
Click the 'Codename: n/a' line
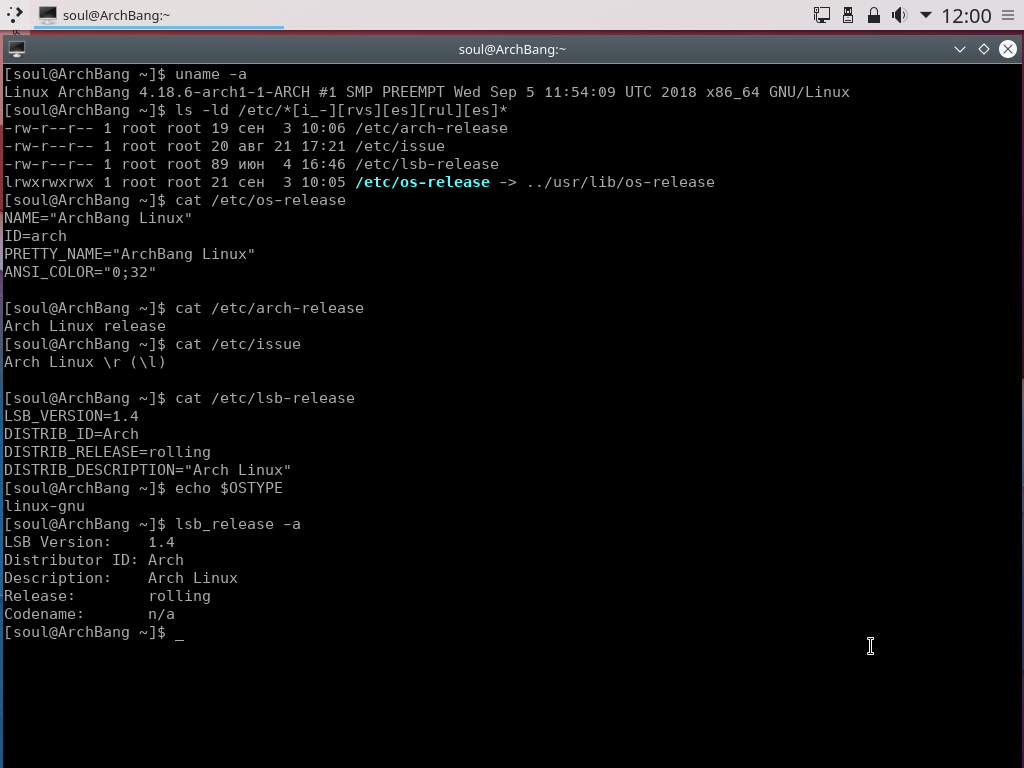coord(89,614)
